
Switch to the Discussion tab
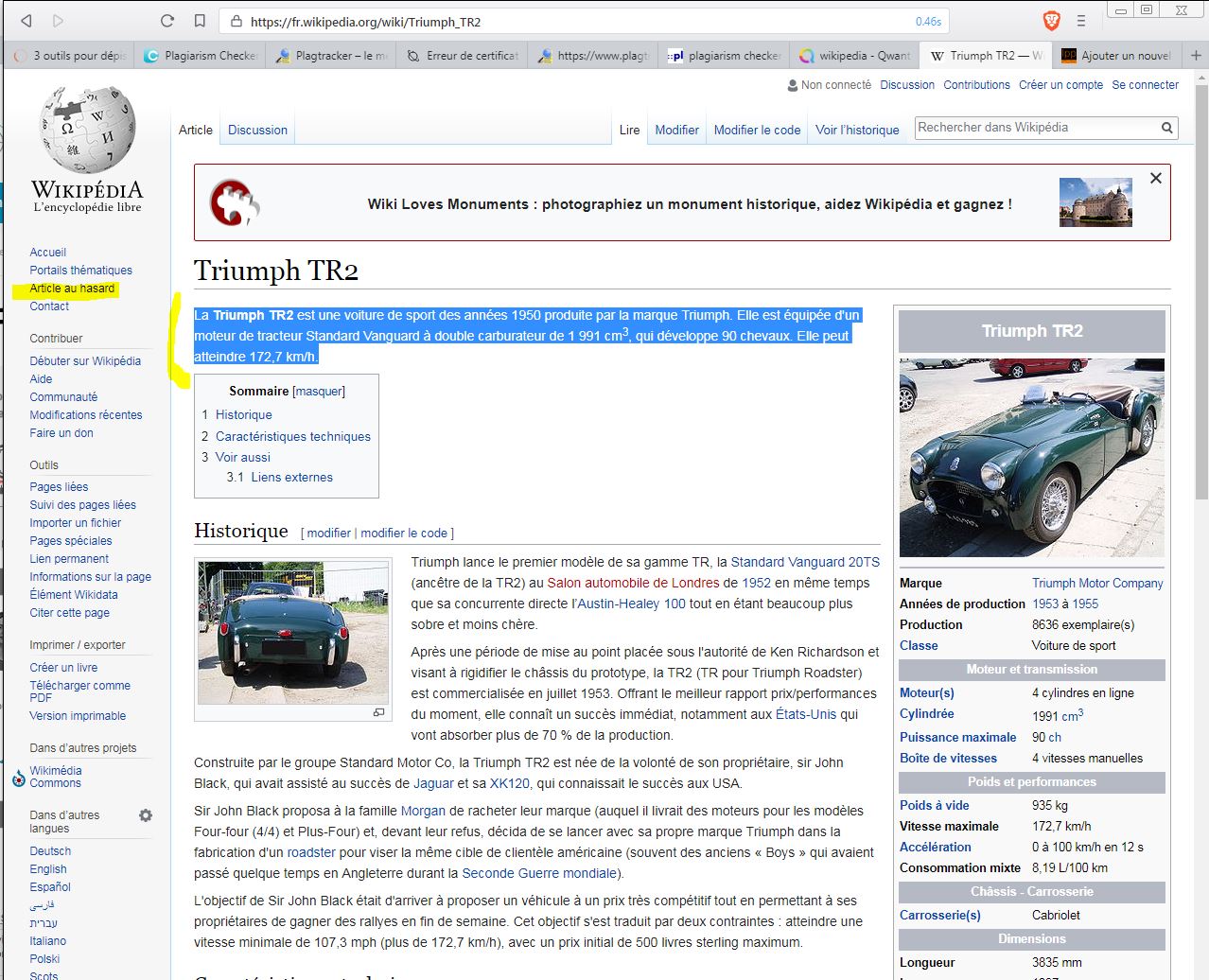(257, 131)
